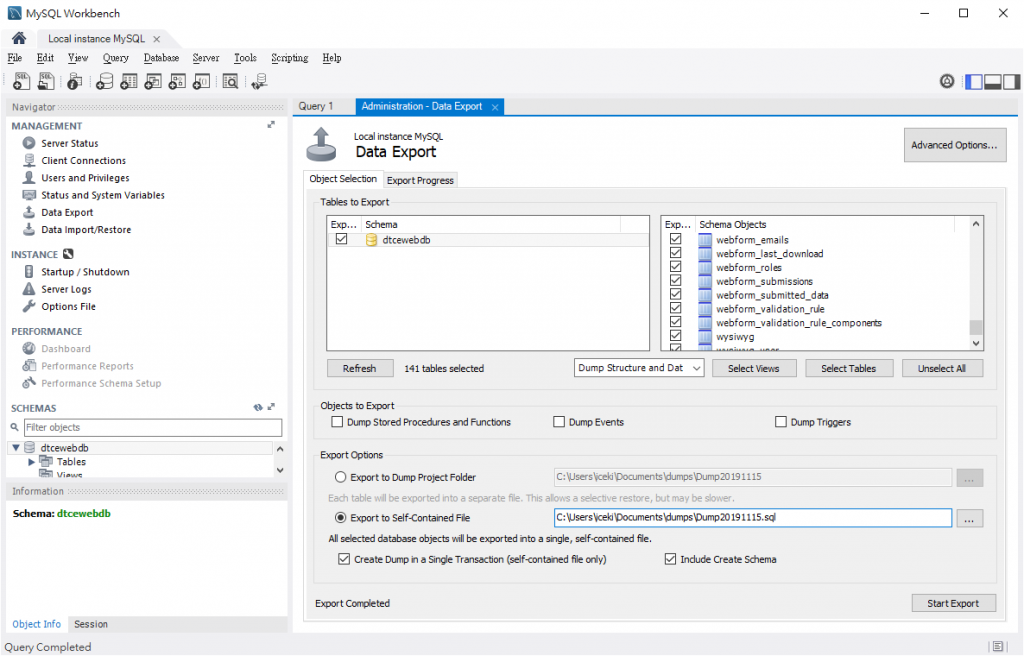This screenshot has height=656, width=1024.
Task: Close Administration - Data Export tab
Action: (x=495, y=107)
